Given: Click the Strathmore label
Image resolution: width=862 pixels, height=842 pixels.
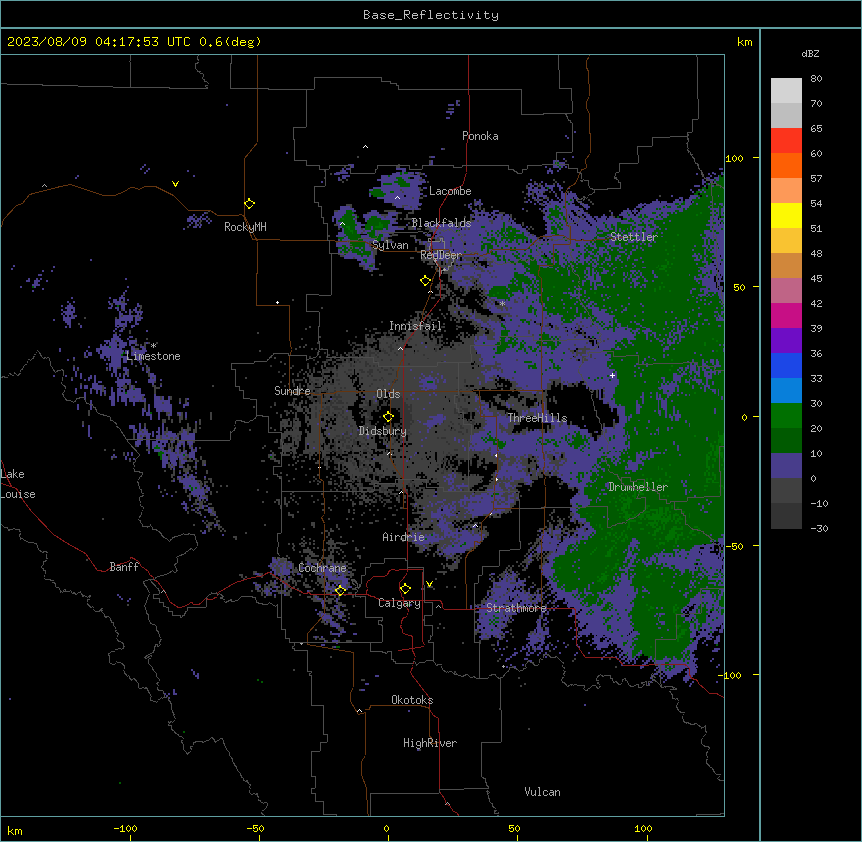Looking at the screenshot, I should 516,608.
